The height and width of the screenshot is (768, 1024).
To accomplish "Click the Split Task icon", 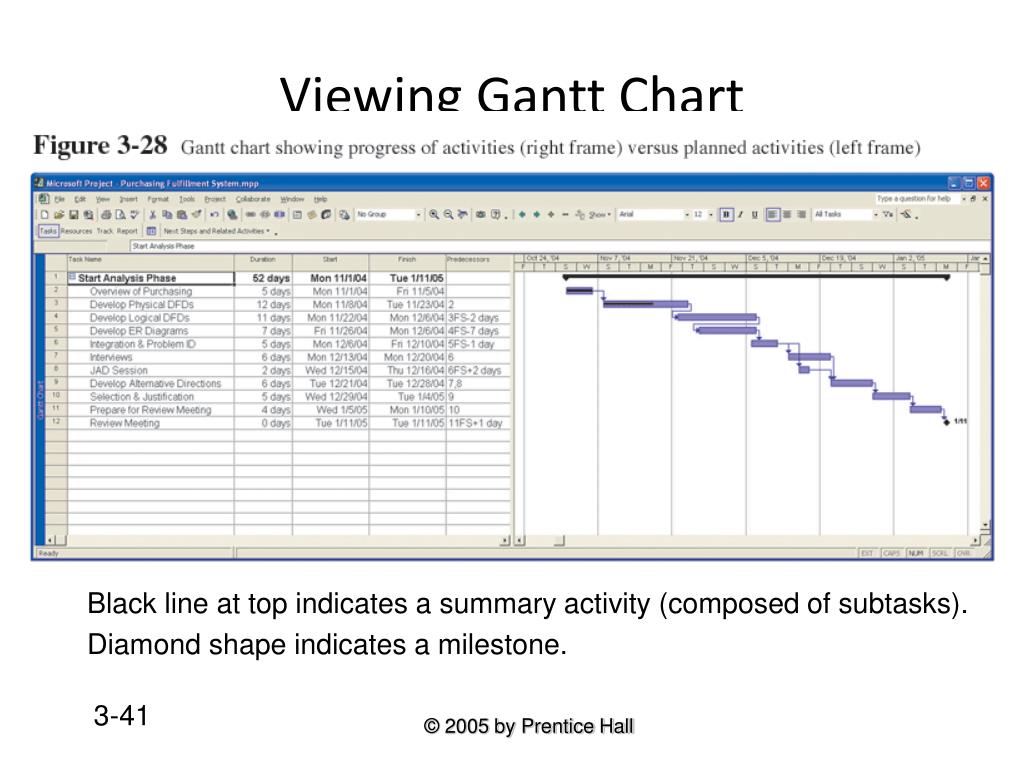I will [280, 214].
